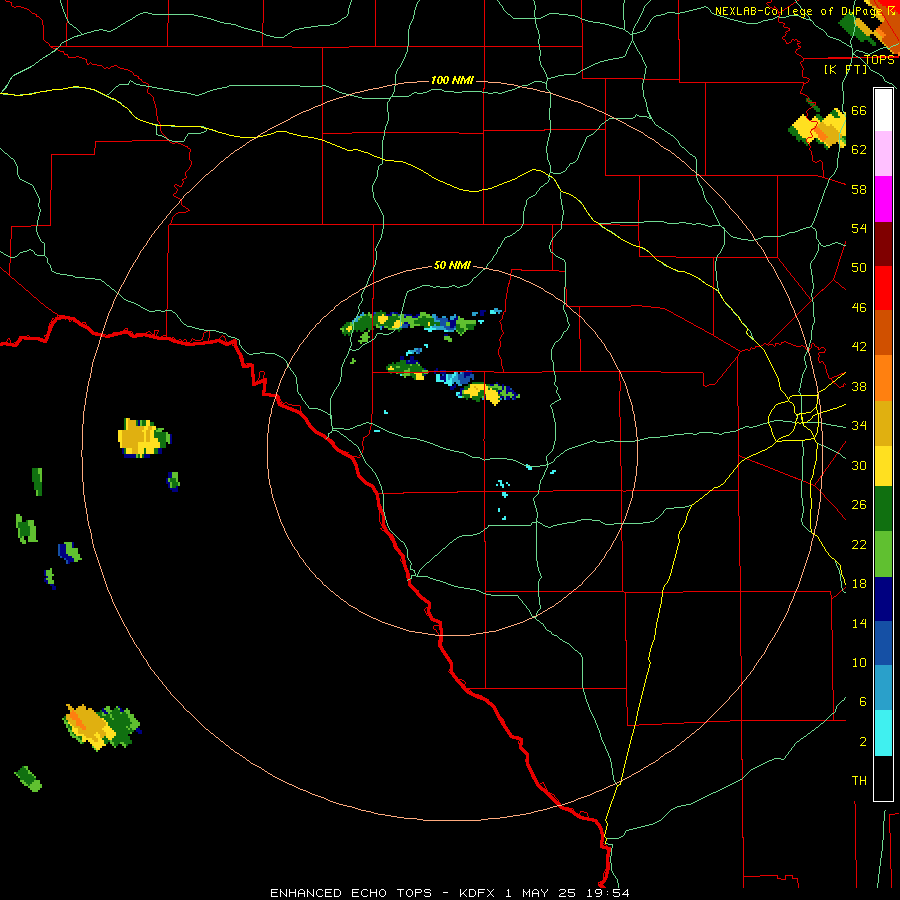This screenshot has width=900, height=900.
Task: Click the light pink legend swatch
Action: (883, 153)
